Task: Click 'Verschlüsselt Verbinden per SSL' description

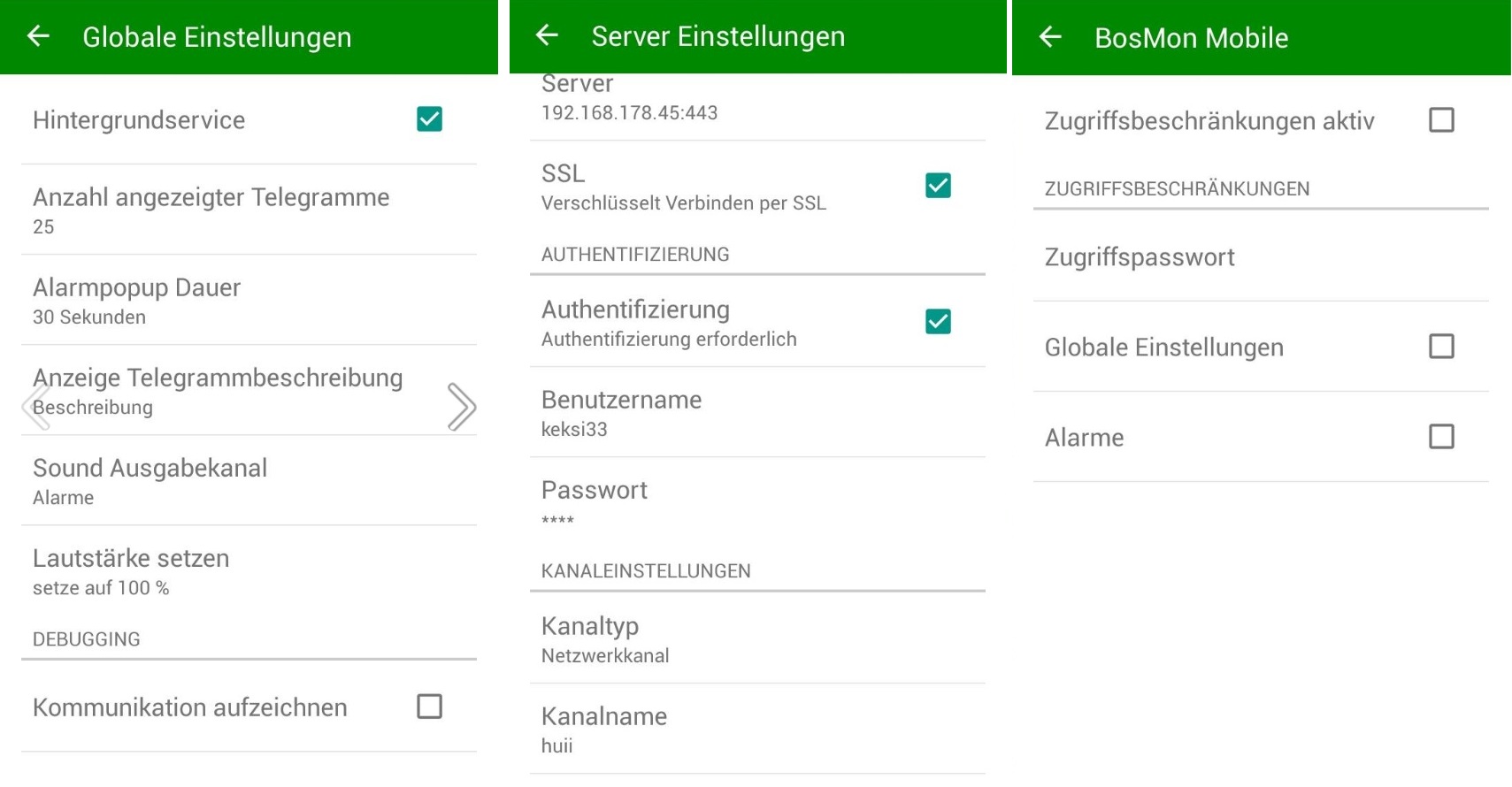Action: pyautogui.click(x=684, y=202)
